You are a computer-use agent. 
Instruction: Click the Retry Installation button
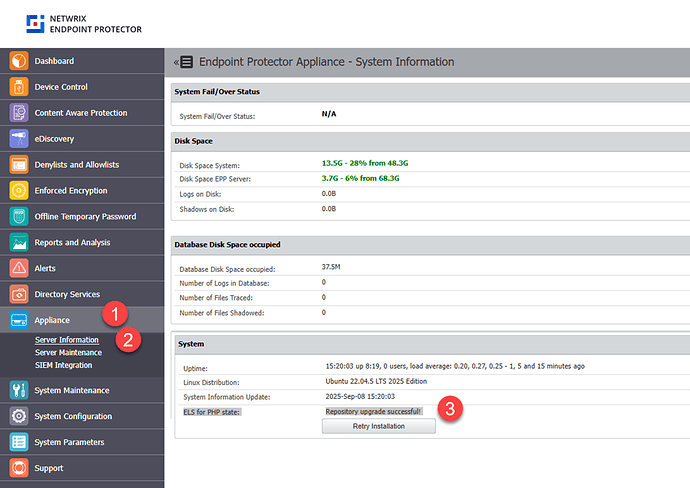[x=378, y=426]
